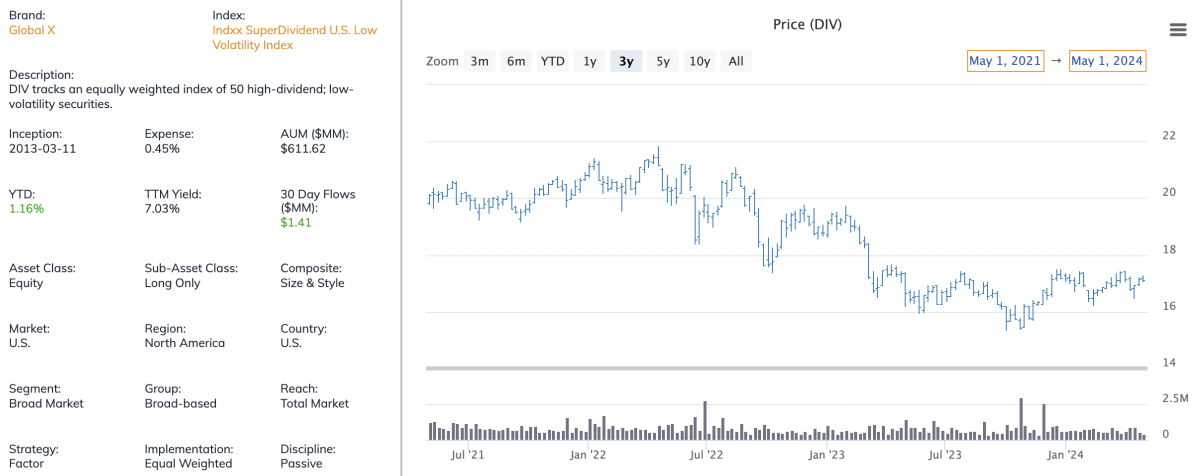
Task: Click the expense value 0.45%
Action: (x=162, y=148)
